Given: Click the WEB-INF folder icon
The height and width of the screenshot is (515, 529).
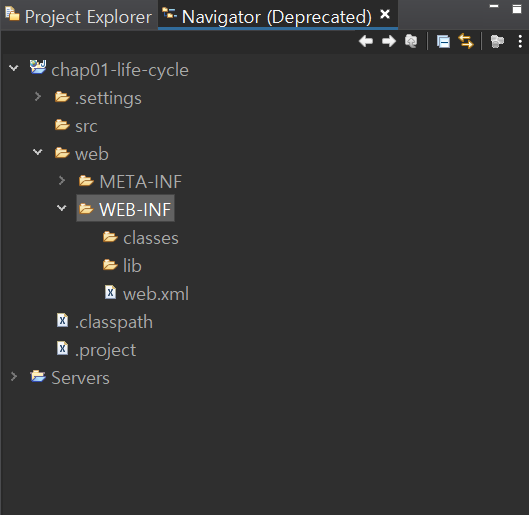Looking at the screenshot, I should point(86,209).
